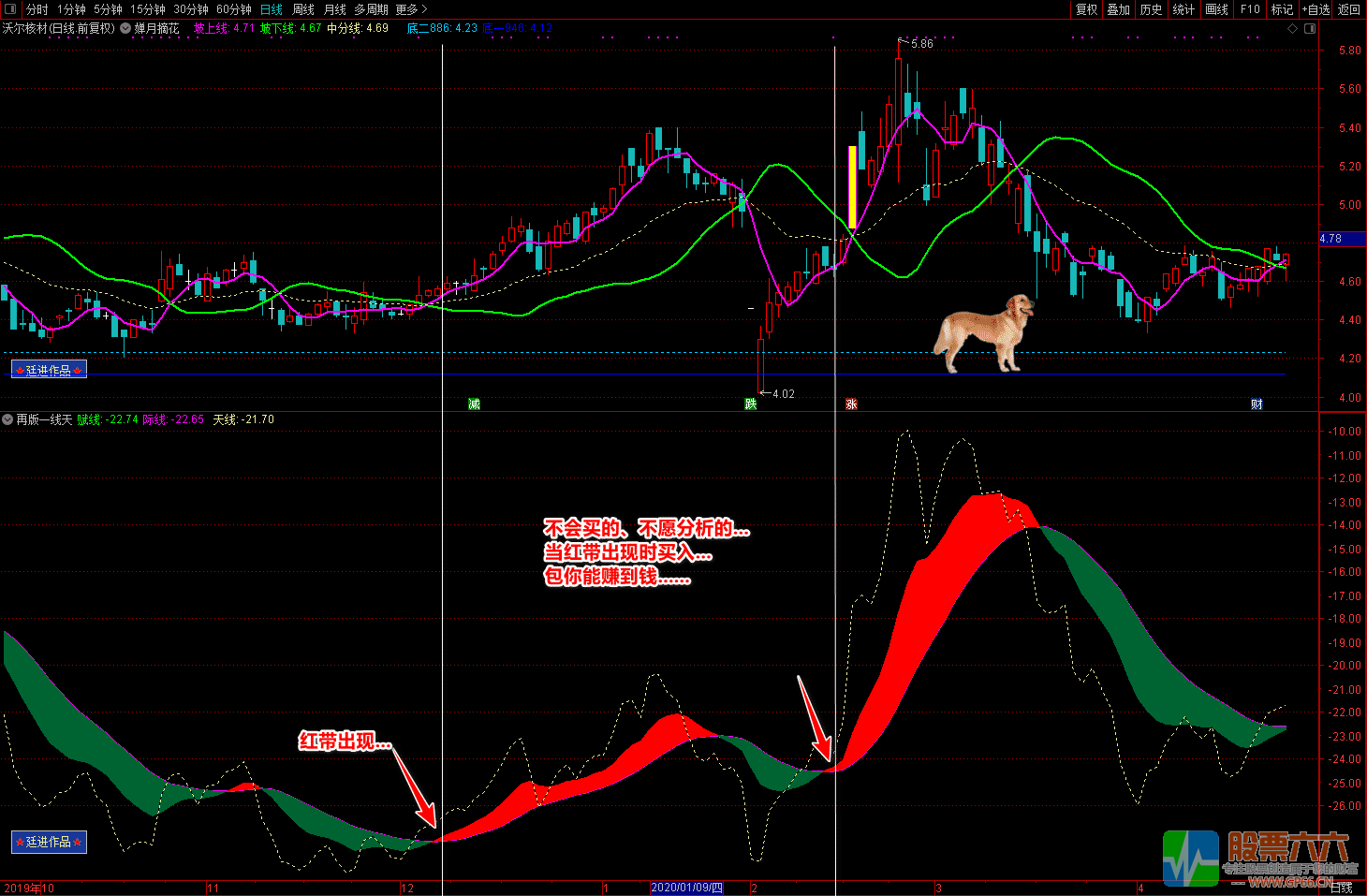Click the 叠加 overlay button
This screenshot has height=896, width=1367.
[x=1119, y=9]
